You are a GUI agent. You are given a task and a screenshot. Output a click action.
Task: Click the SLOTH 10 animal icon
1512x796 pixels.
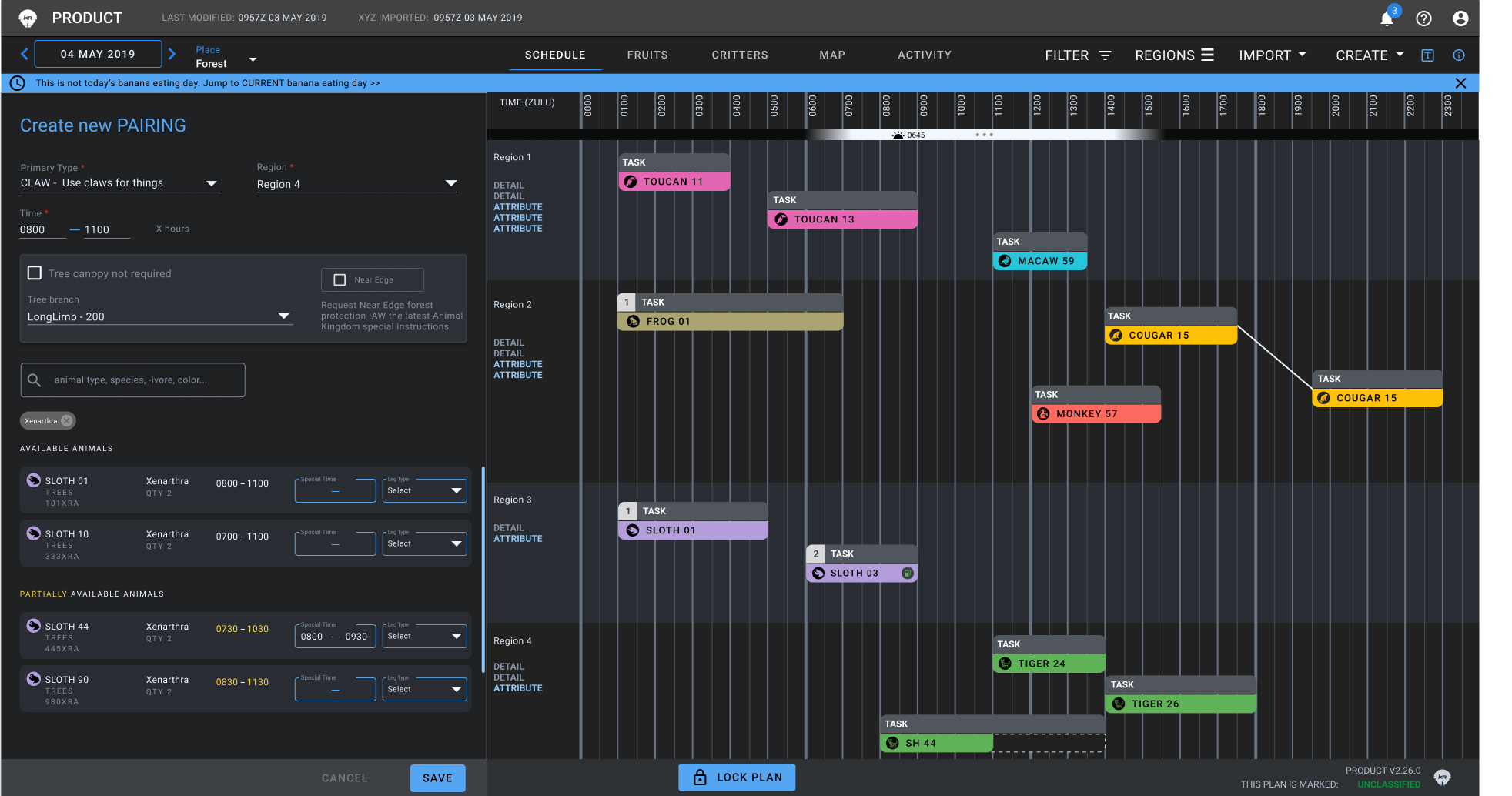33,533
